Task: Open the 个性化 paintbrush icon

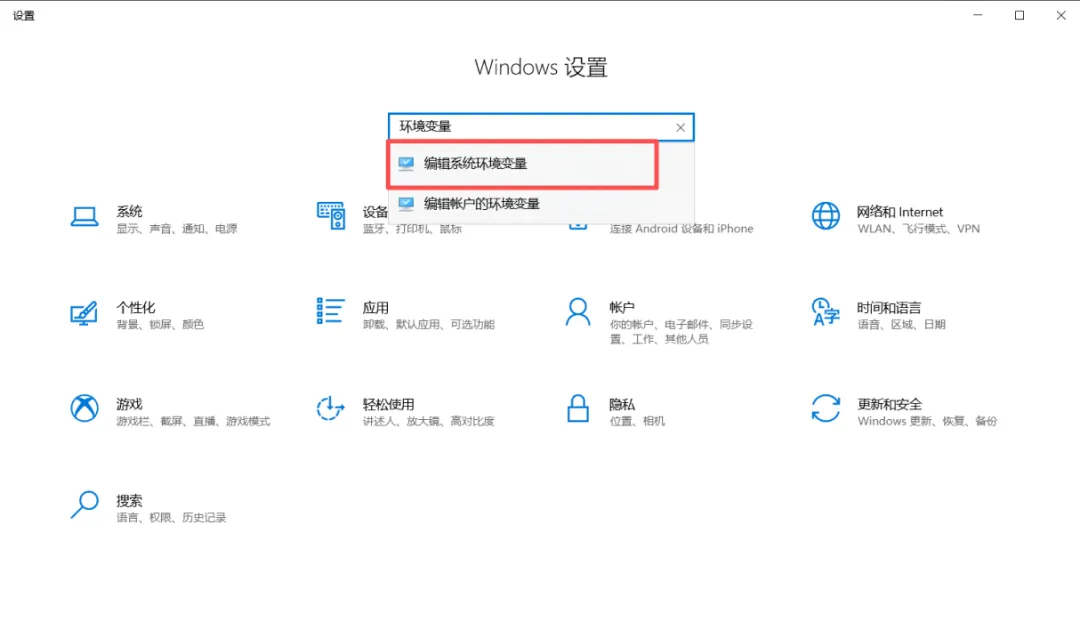Action: pos(84,313)
